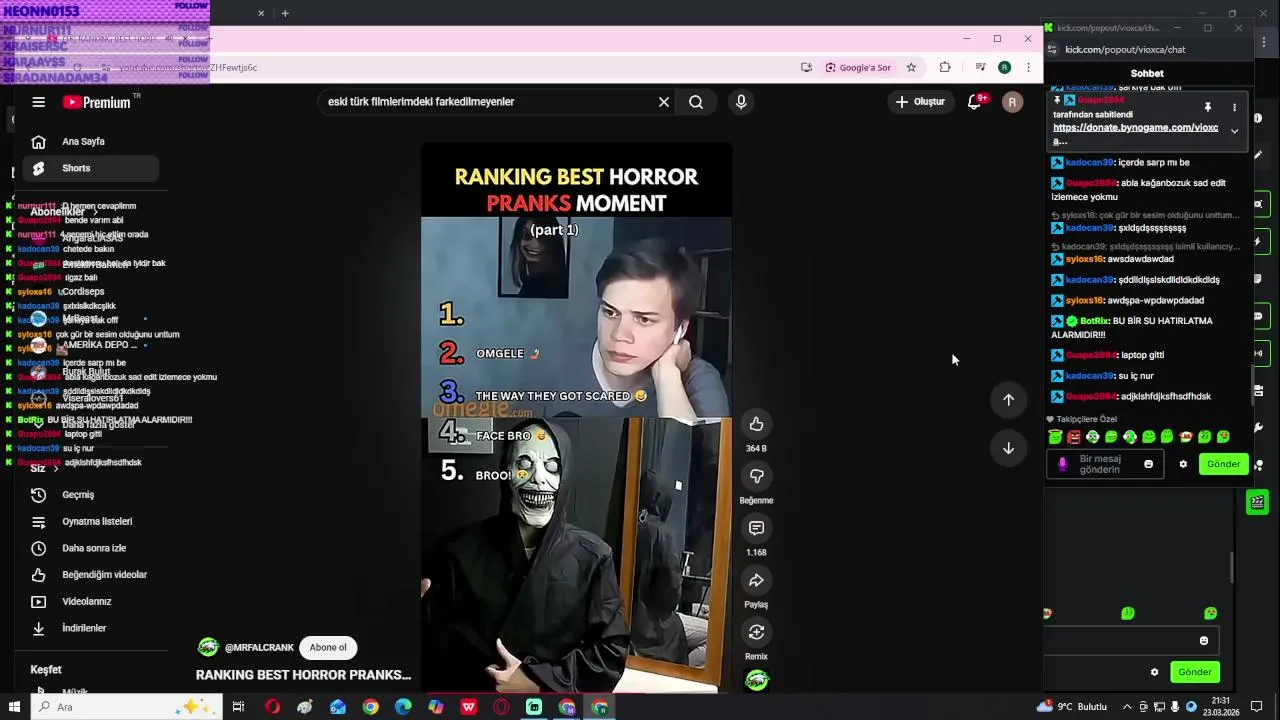Subscribe via the Abone ol button
The height and width of the screenshot is (720, 1280).
pos(328,648)
